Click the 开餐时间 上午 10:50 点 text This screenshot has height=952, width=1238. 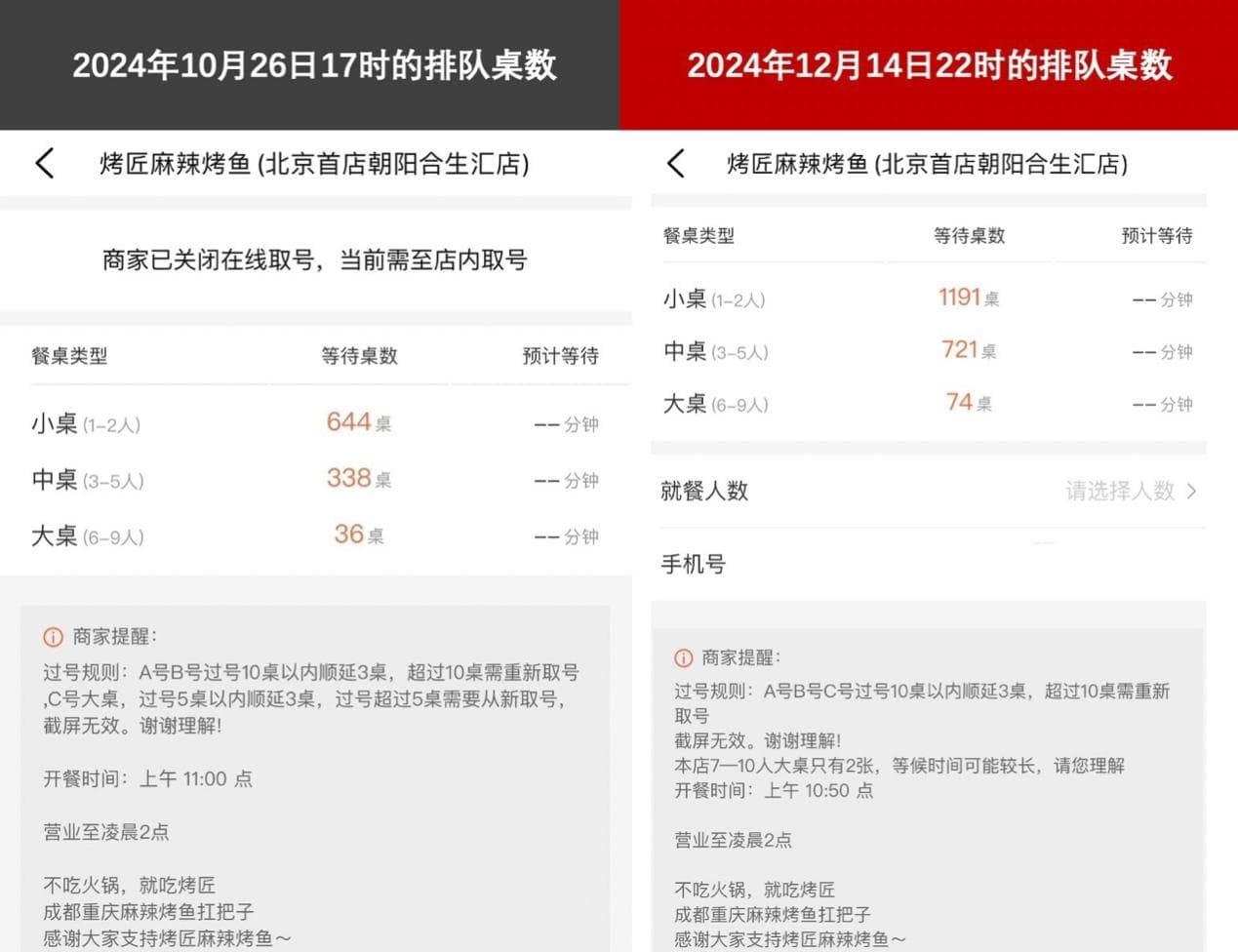pyautogui.click(x=773, y=790)
